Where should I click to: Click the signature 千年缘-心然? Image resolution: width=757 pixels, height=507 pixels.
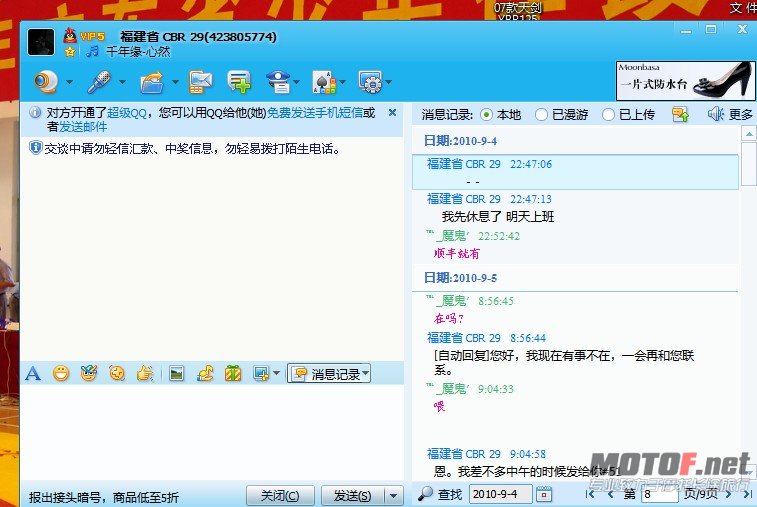(138, 51)
